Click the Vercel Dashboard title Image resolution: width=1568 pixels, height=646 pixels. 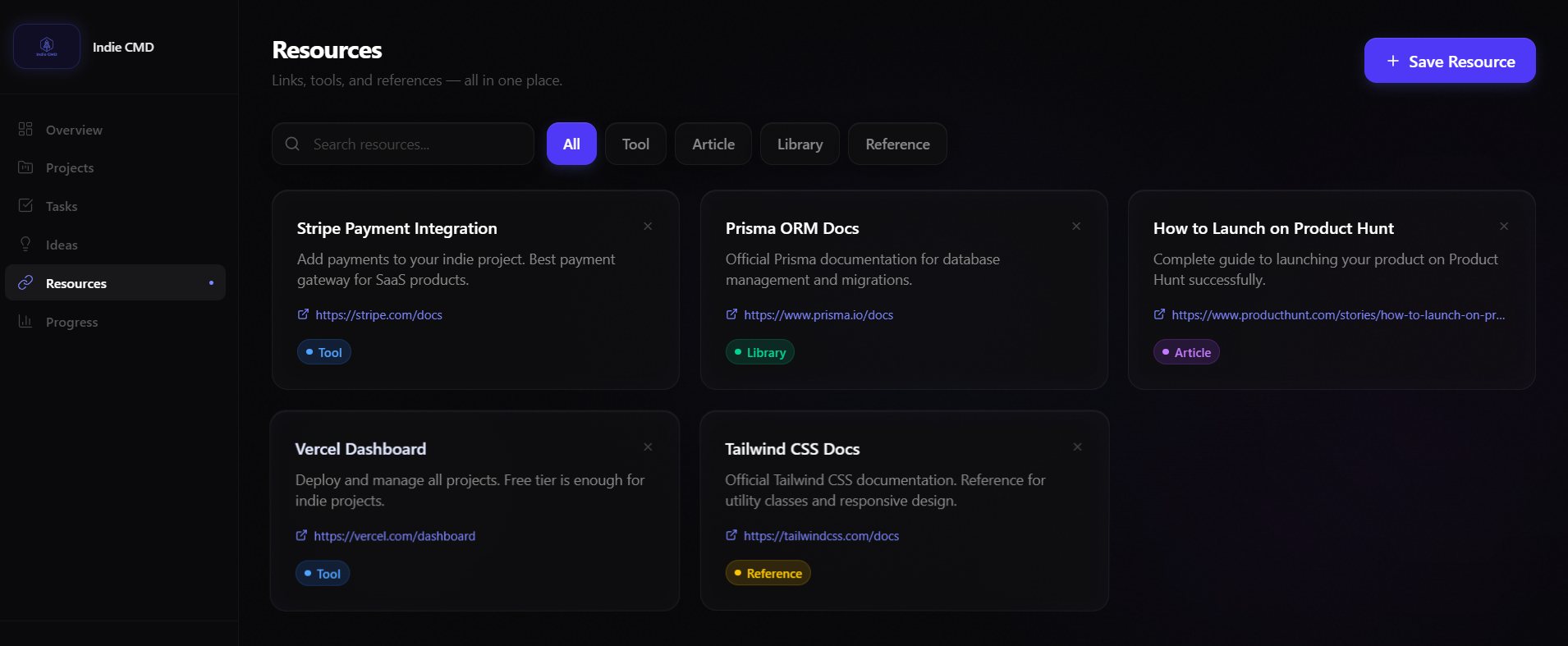click(360, 449)
